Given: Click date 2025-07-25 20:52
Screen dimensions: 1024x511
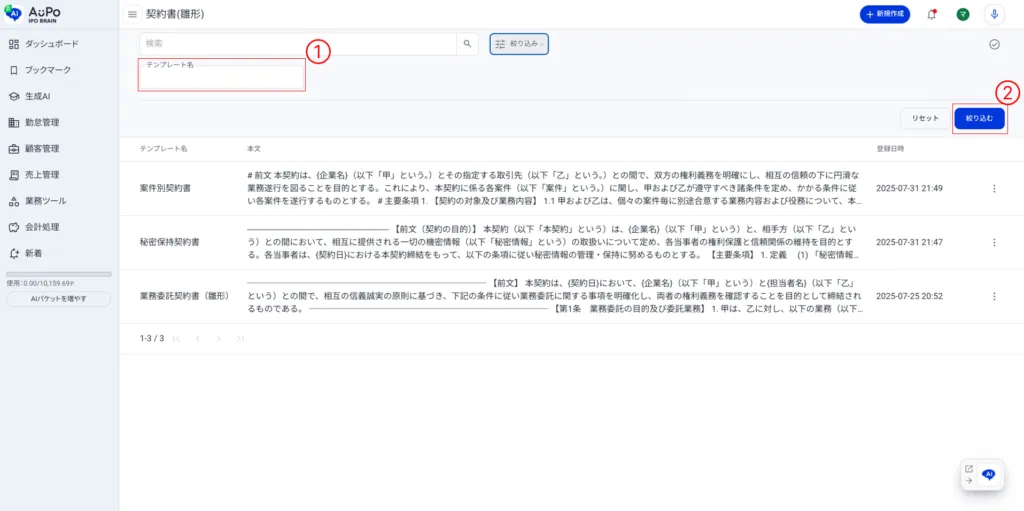Looking at the screenshot, I should tap(909, 296).
